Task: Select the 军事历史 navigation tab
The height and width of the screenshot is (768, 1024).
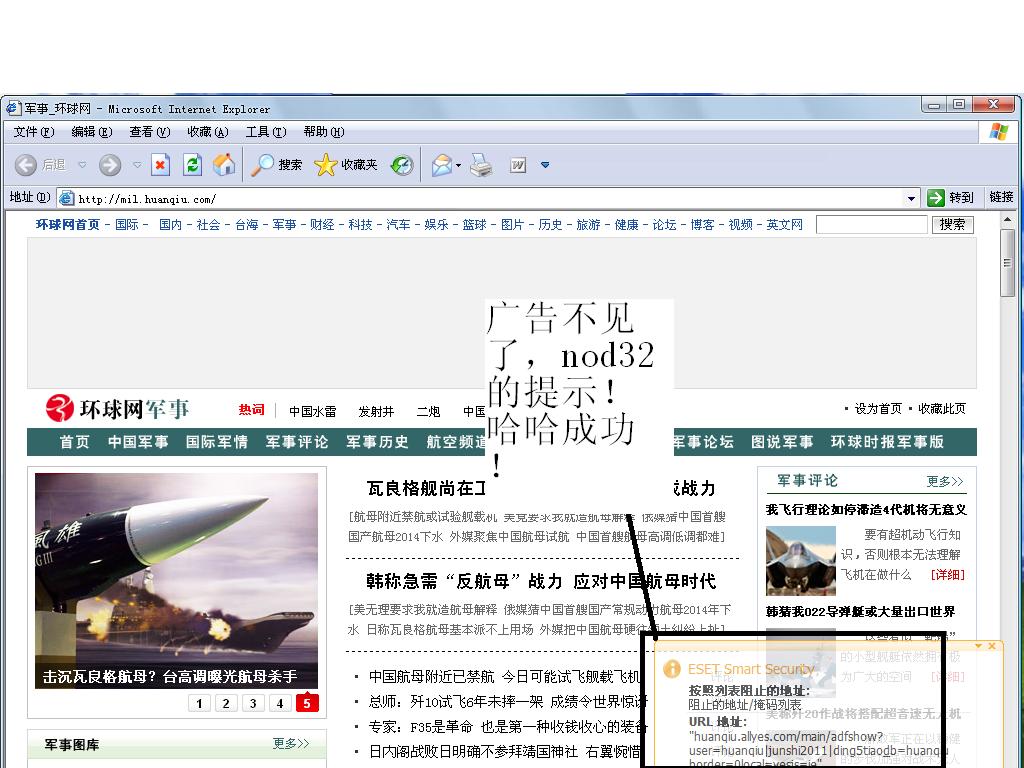Action: tap(377, 442)
